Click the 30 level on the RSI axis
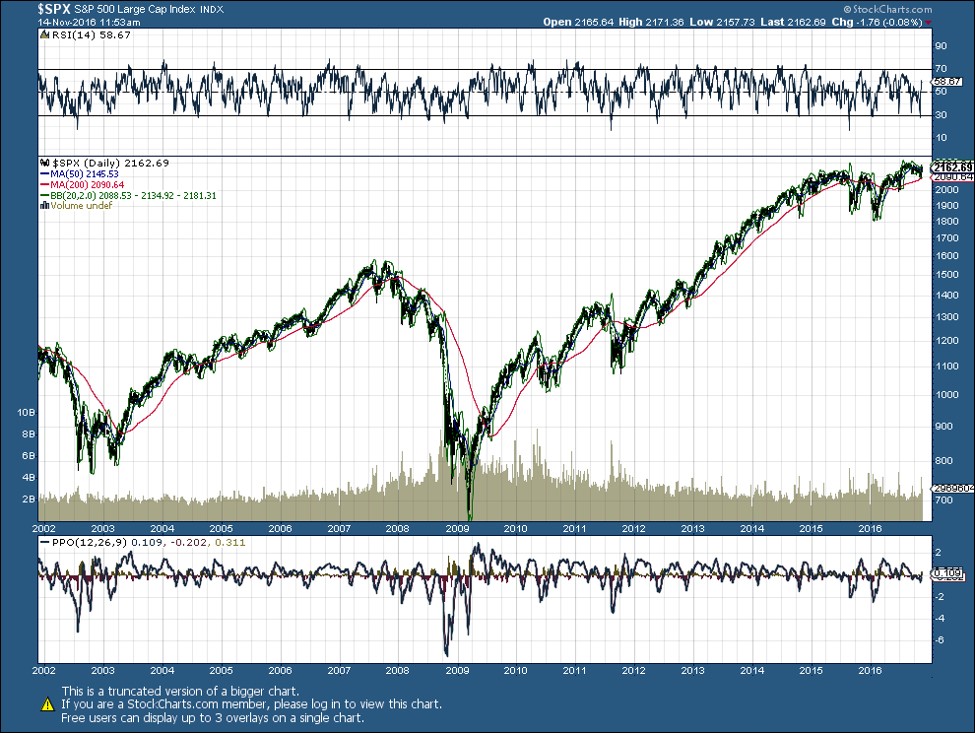This screenshot has height=733, width=975. point(941,115)
